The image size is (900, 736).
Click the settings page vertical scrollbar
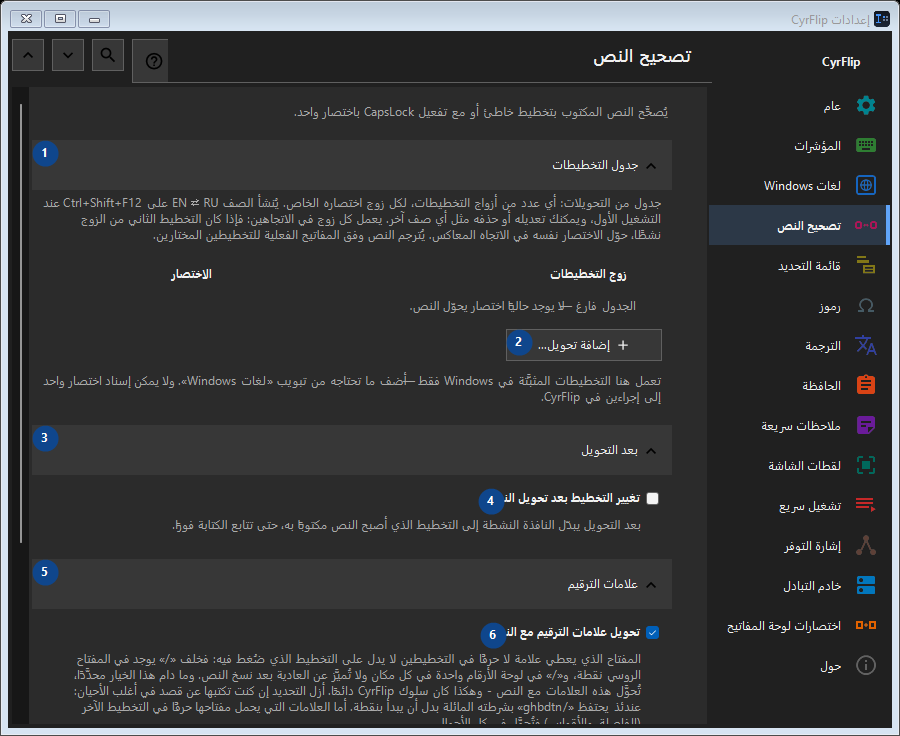[21, 323]
